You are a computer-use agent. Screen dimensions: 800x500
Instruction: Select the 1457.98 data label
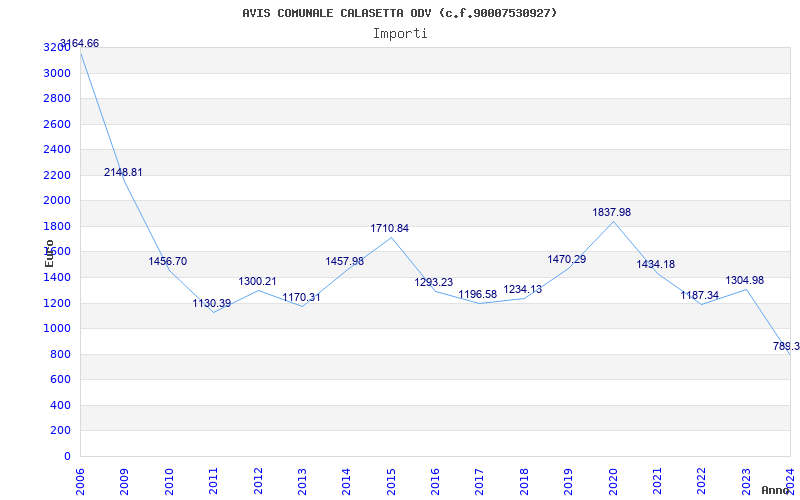coord(345,261)
